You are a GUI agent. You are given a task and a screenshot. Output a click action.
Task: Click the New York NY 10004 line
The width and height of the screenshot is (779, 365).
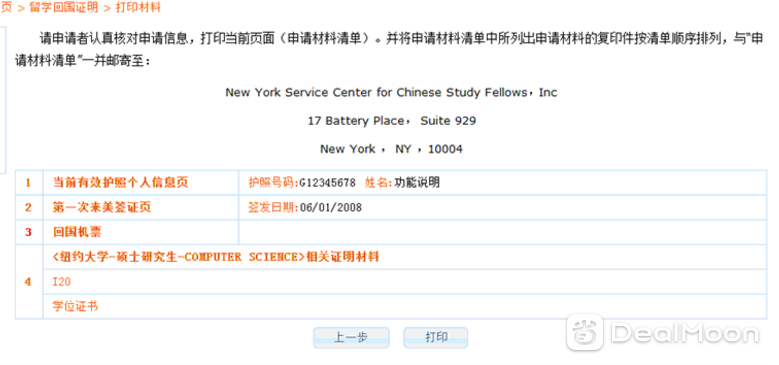point(391,149)
